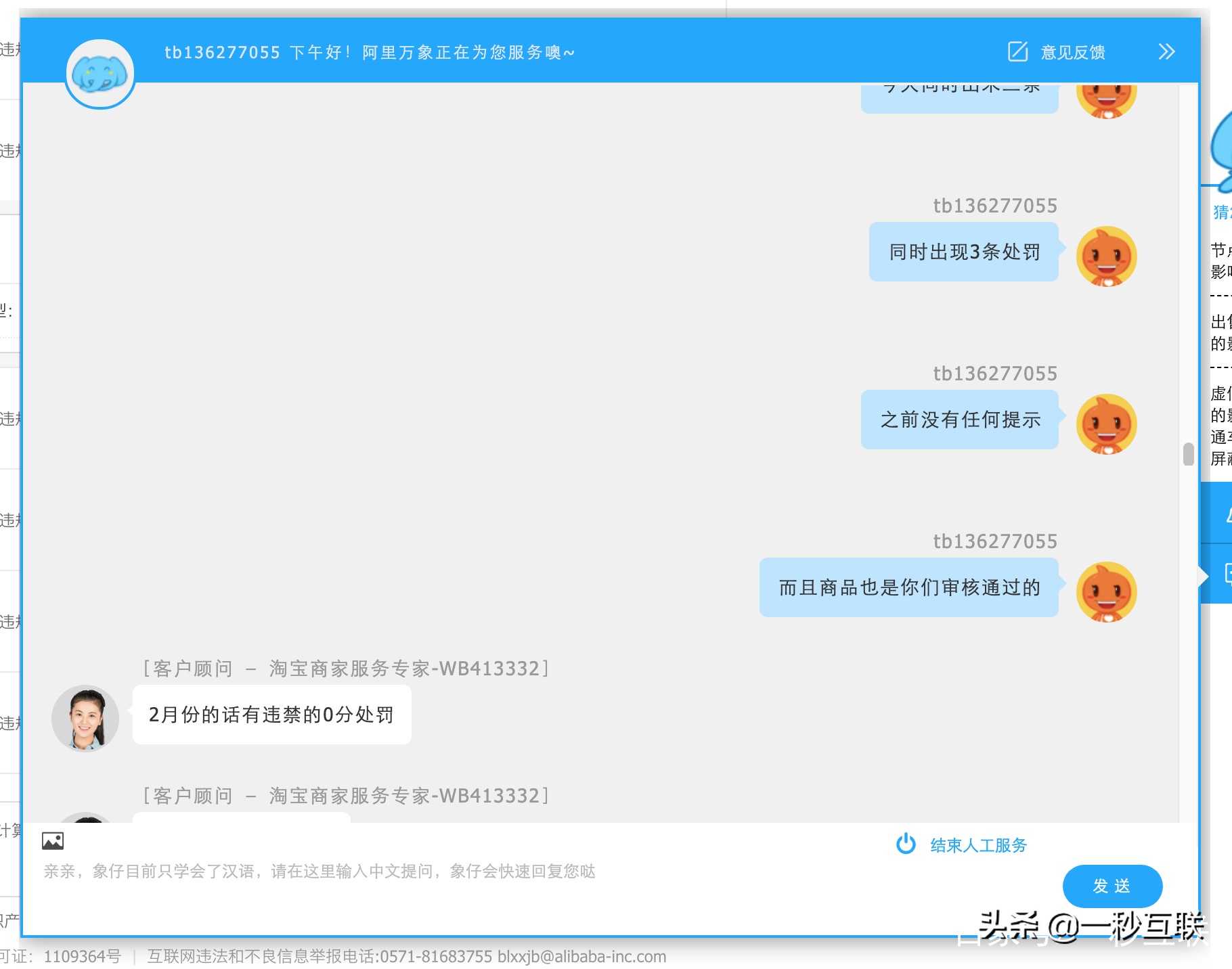Click the image upload icon above the input field
1232x969 pixels.
pyautogui.click(x=53, y=841)
